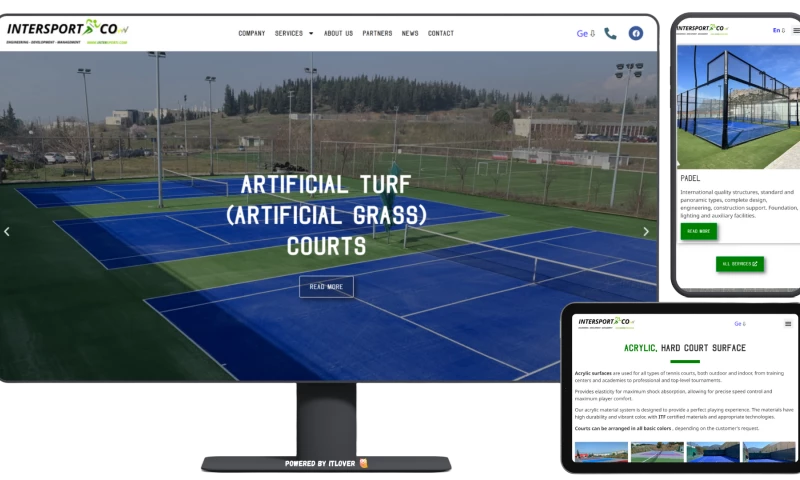
Task: Go to previous slide with left arrow
Action: pos(7,232)
